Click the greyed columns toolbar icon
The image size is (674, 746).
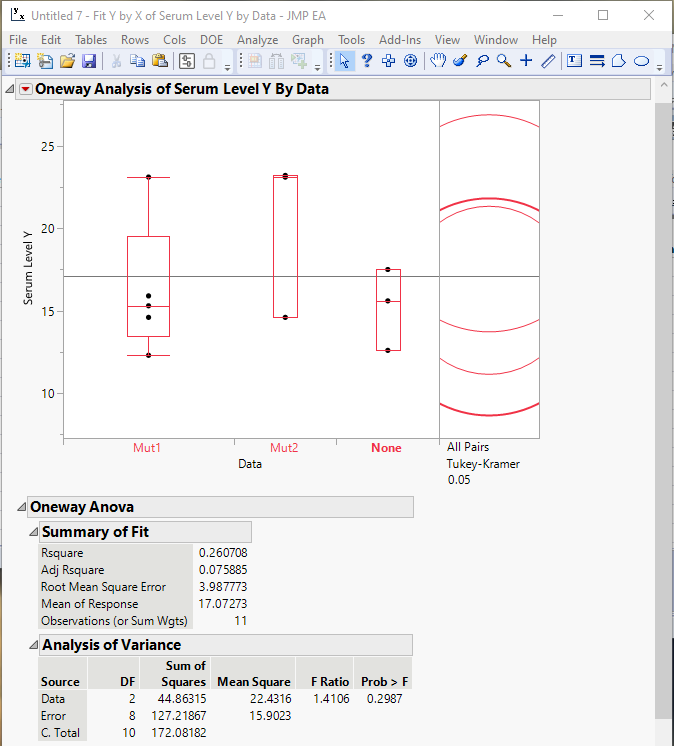(276, 61)
